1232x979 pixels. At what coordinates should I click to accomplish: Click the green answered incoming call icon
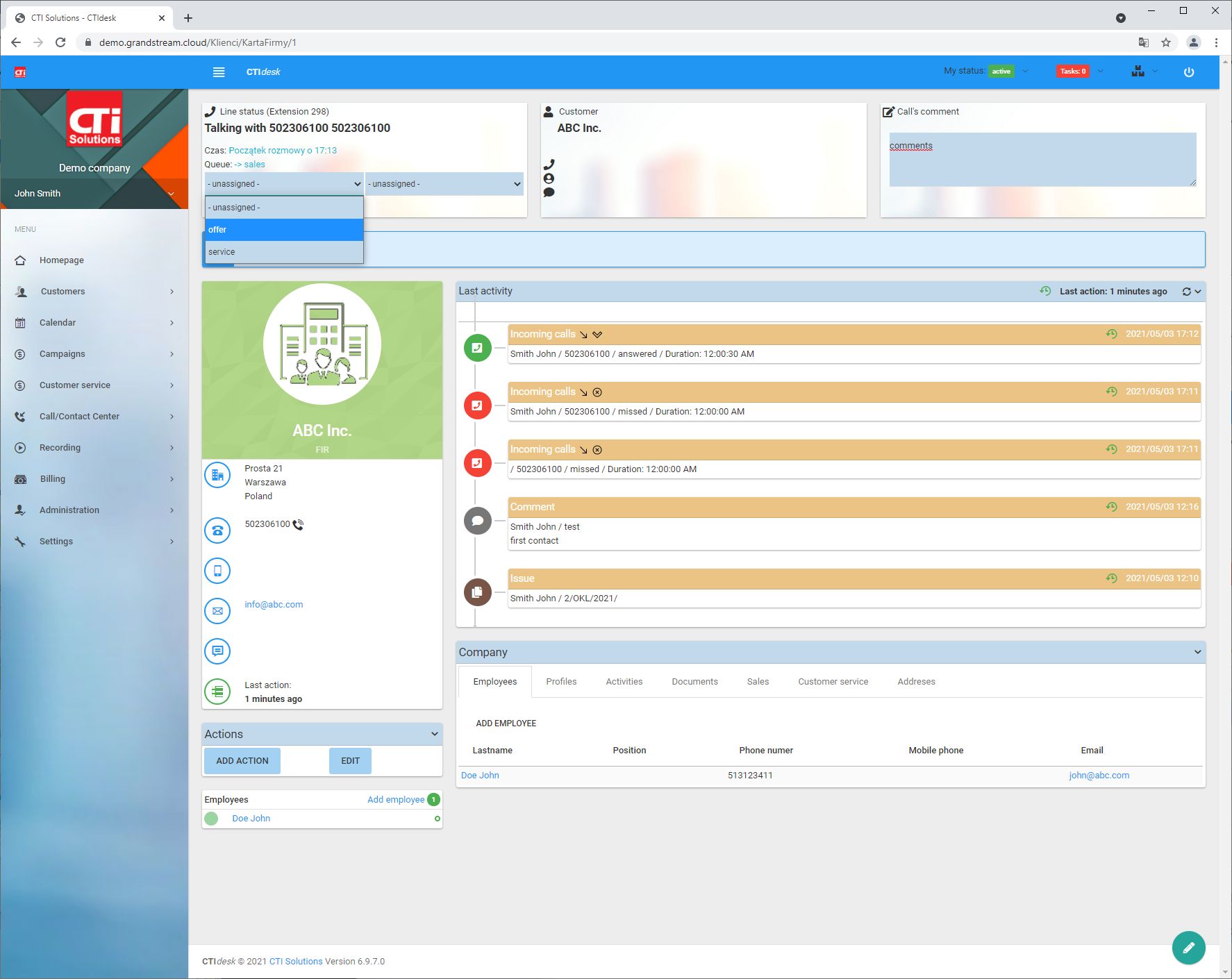point(477,347)
